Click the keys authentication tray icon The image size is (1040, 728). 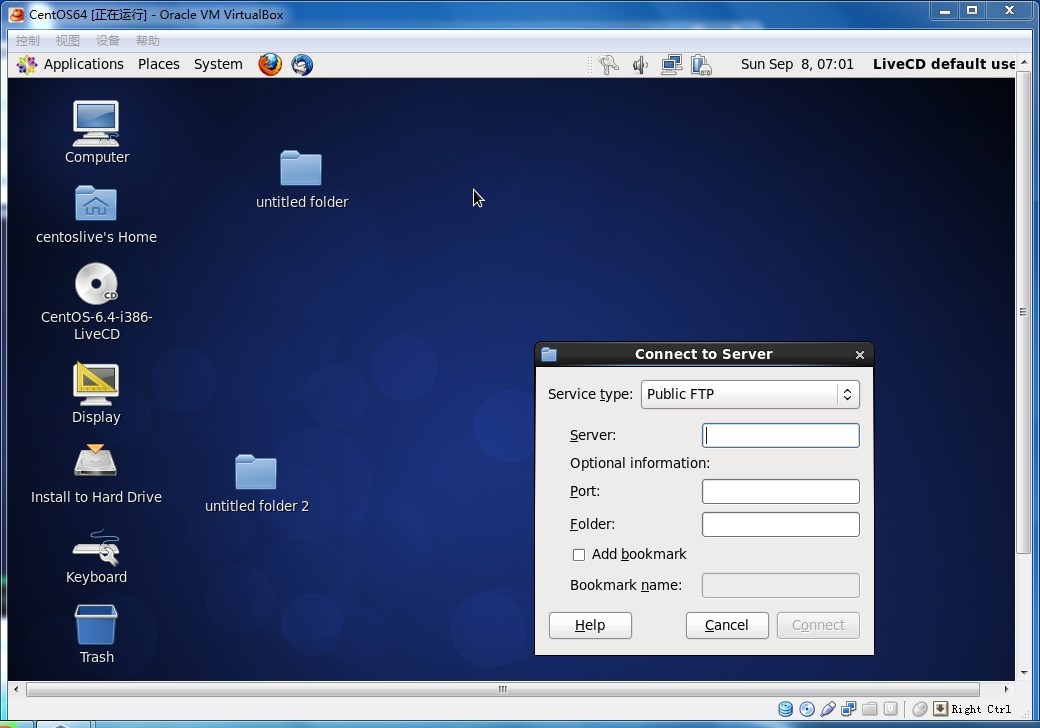pyautogui.click(x=608, y=64)
